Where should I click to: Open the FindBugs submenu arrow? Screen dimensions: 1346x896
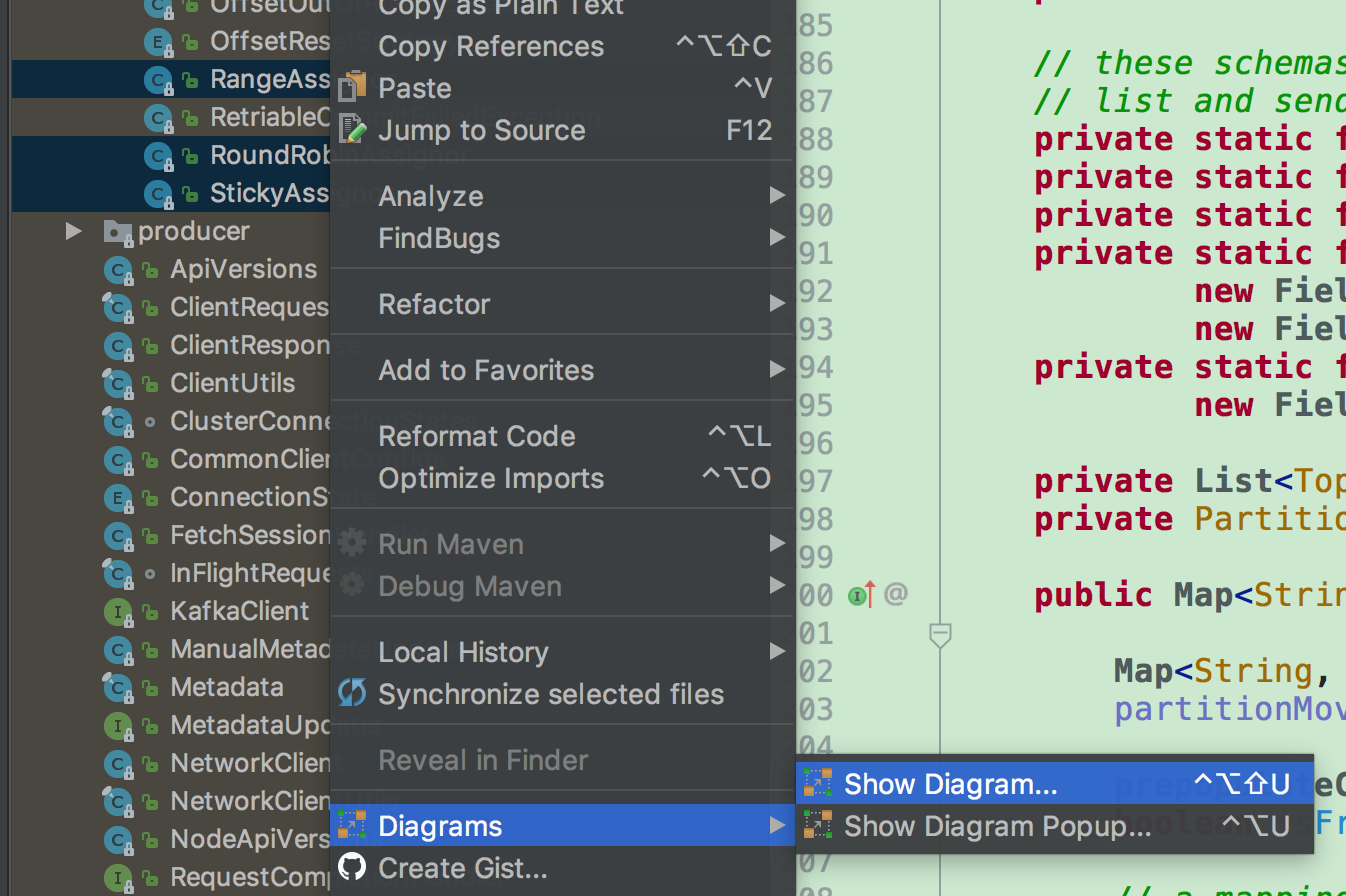[x=777, y=238]
